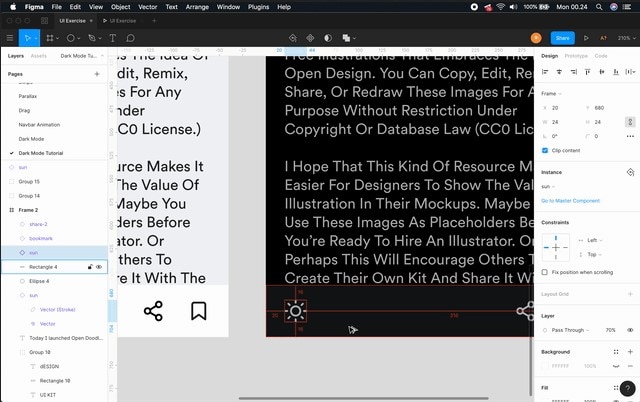The image size is (640, 402).
Task: Click the align right icon
Action: click(573, 72)
